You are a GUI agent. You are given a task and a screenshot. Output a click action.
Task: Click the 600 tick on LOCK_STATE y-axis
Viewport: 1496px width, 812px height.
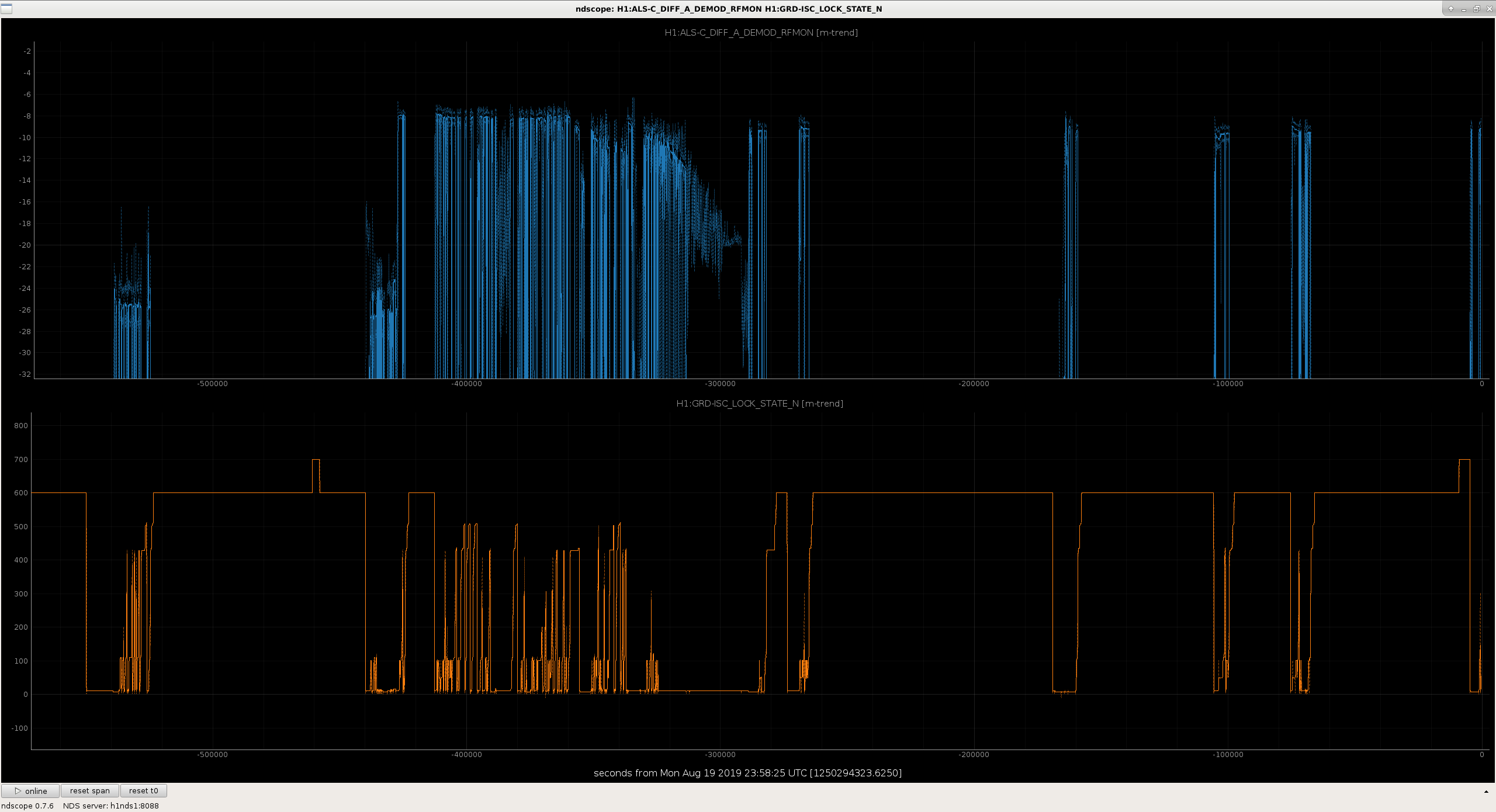click(21, 493)
